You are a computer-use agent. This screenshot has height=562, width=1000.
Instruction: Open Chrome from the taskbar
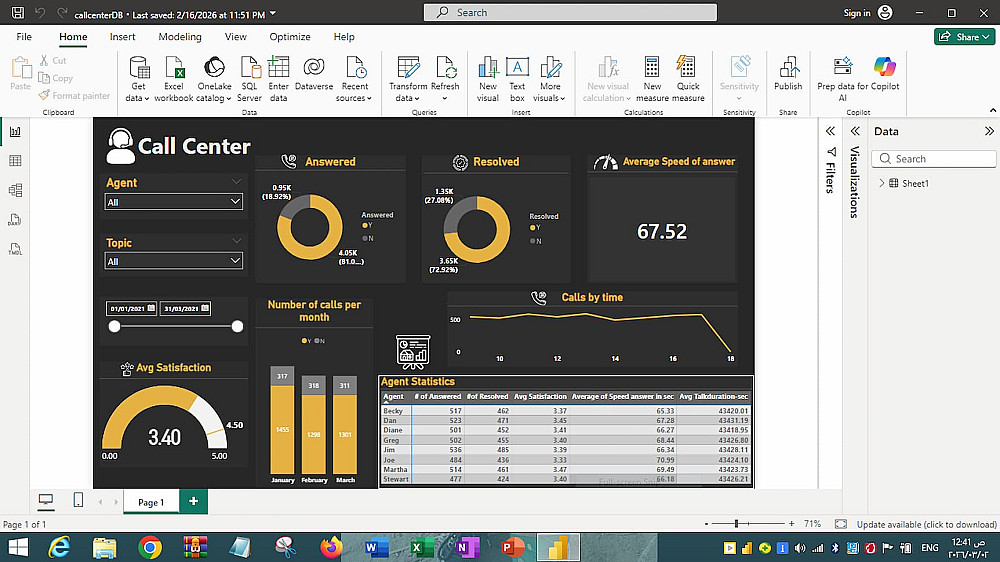151,547
